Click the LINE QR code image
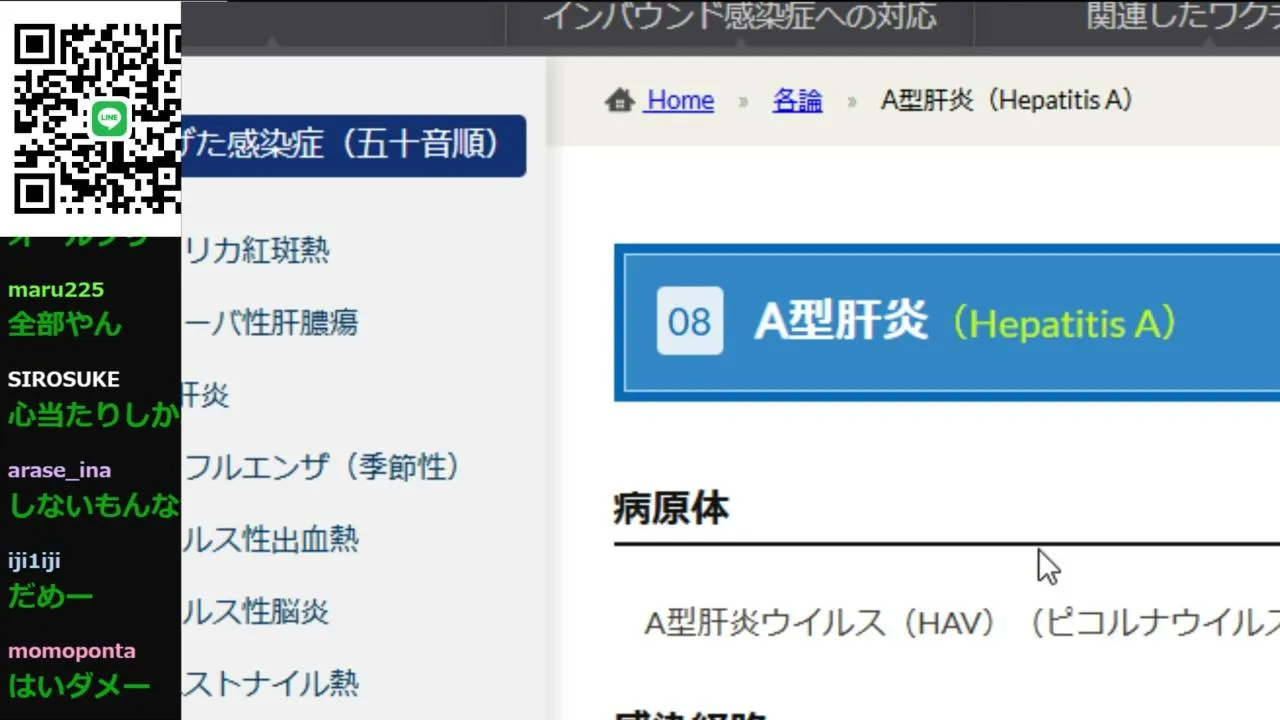 [97, 118]
